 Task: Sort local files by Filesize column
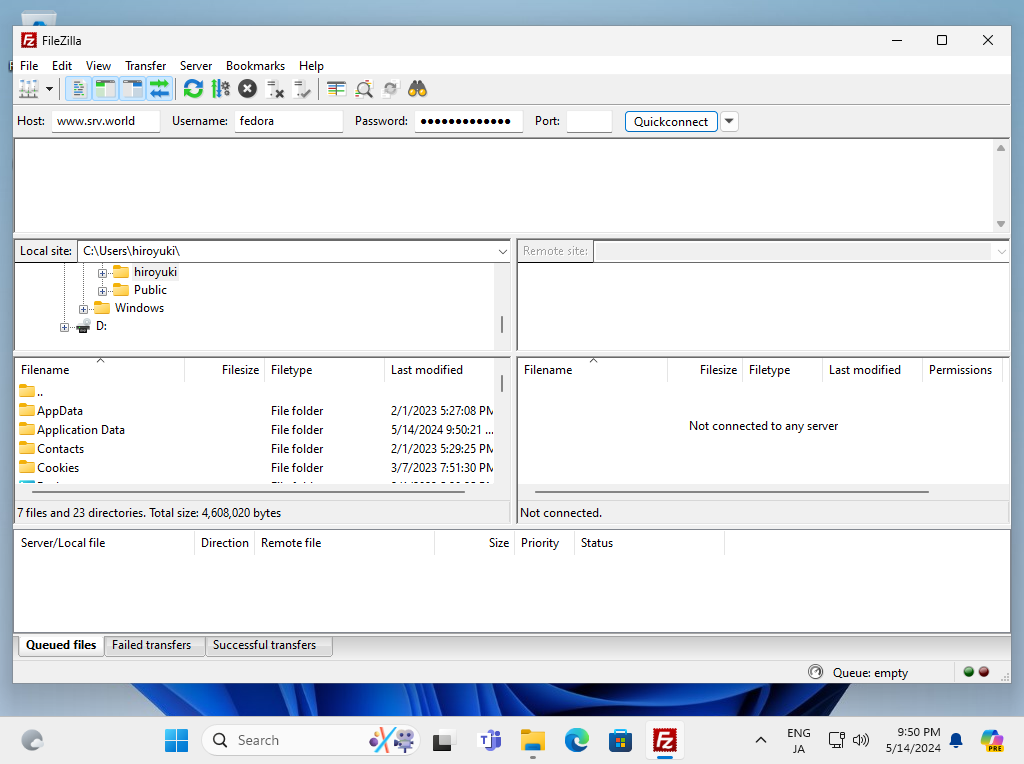pos(225,370)
